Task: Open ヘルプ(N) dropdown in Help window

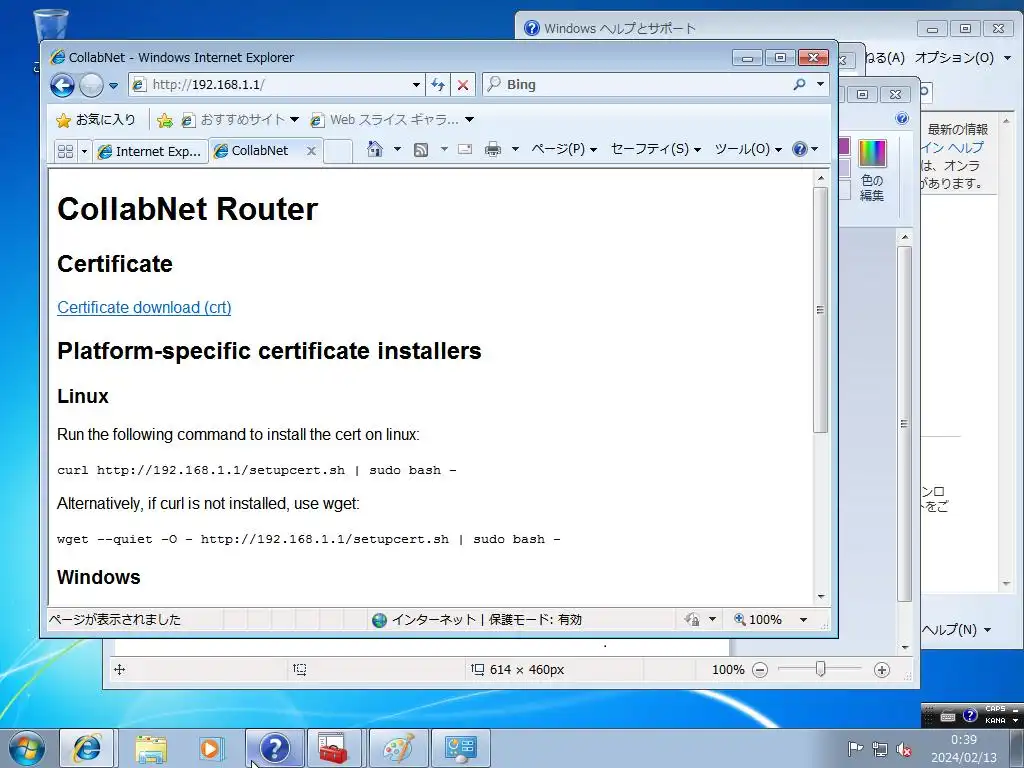Action: click(x=957, y=630)
